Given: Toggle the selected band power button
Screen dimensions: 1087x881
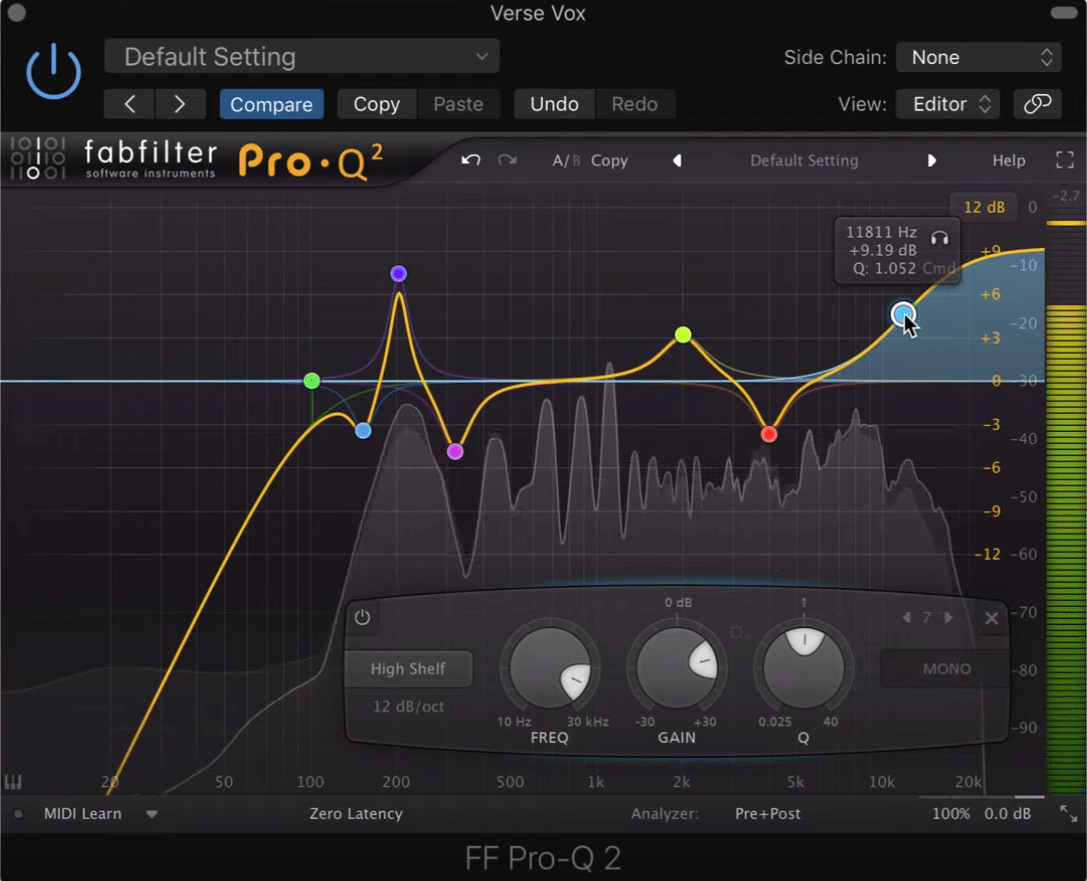Looking at the screenshot, I should point(362,618).
